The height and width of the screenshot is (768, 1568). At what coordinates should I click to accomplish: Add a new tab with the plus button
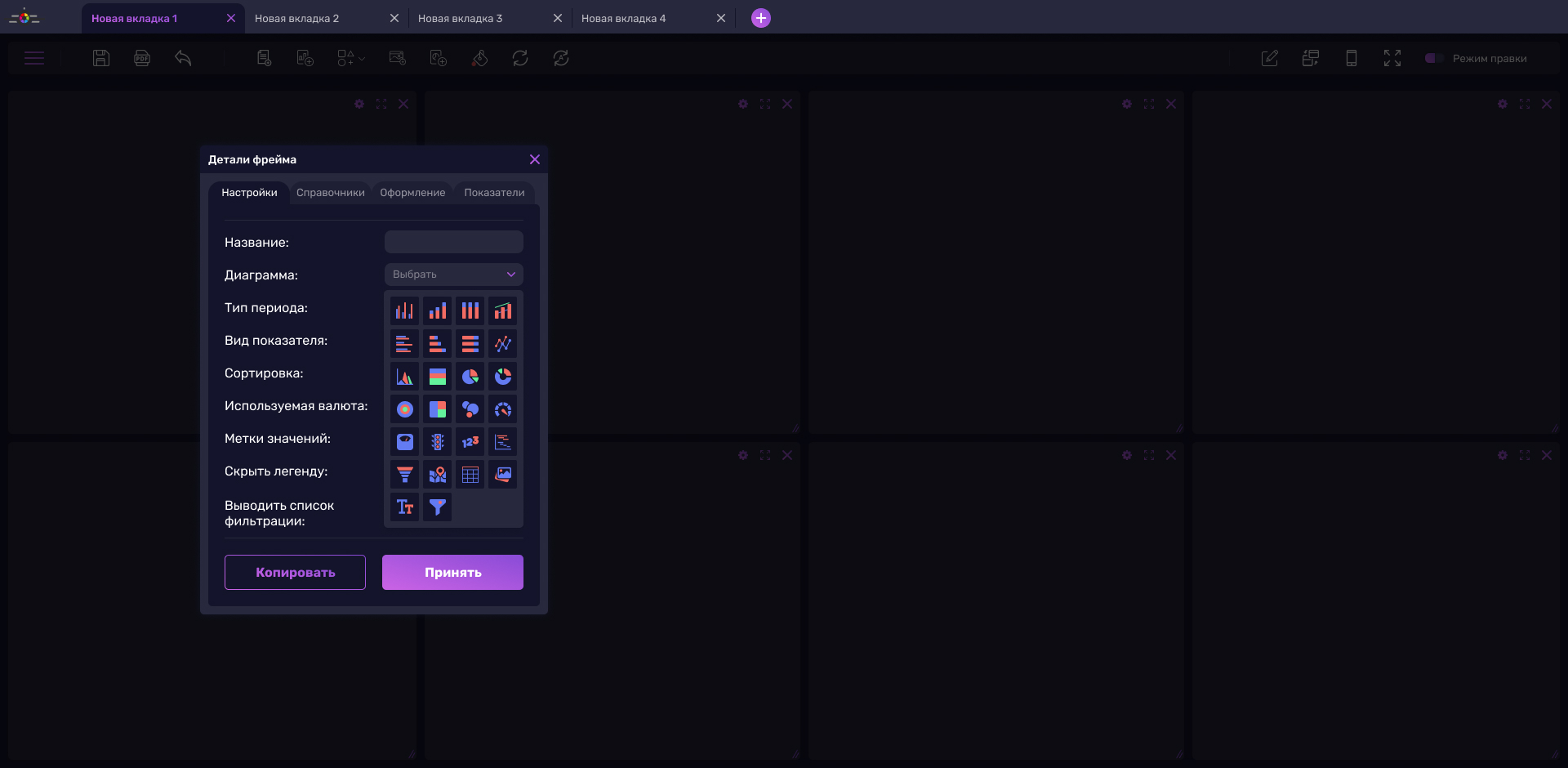pos(761,18)
